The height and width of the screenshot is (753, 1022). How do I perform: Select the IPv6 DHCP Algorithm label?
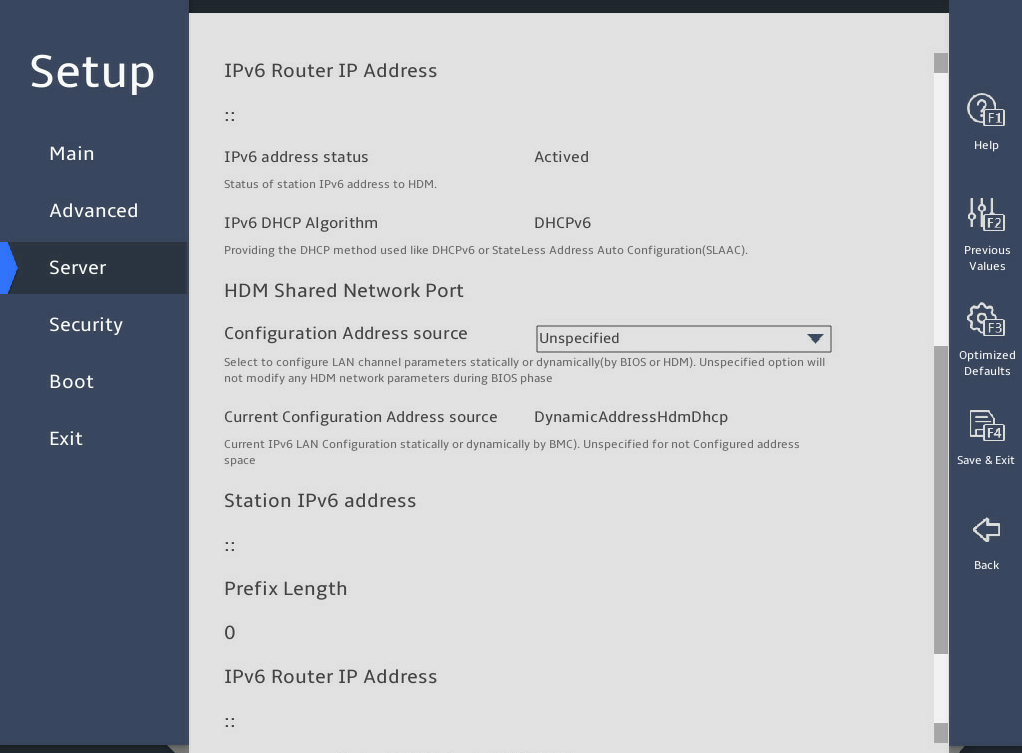coord(300,223)
